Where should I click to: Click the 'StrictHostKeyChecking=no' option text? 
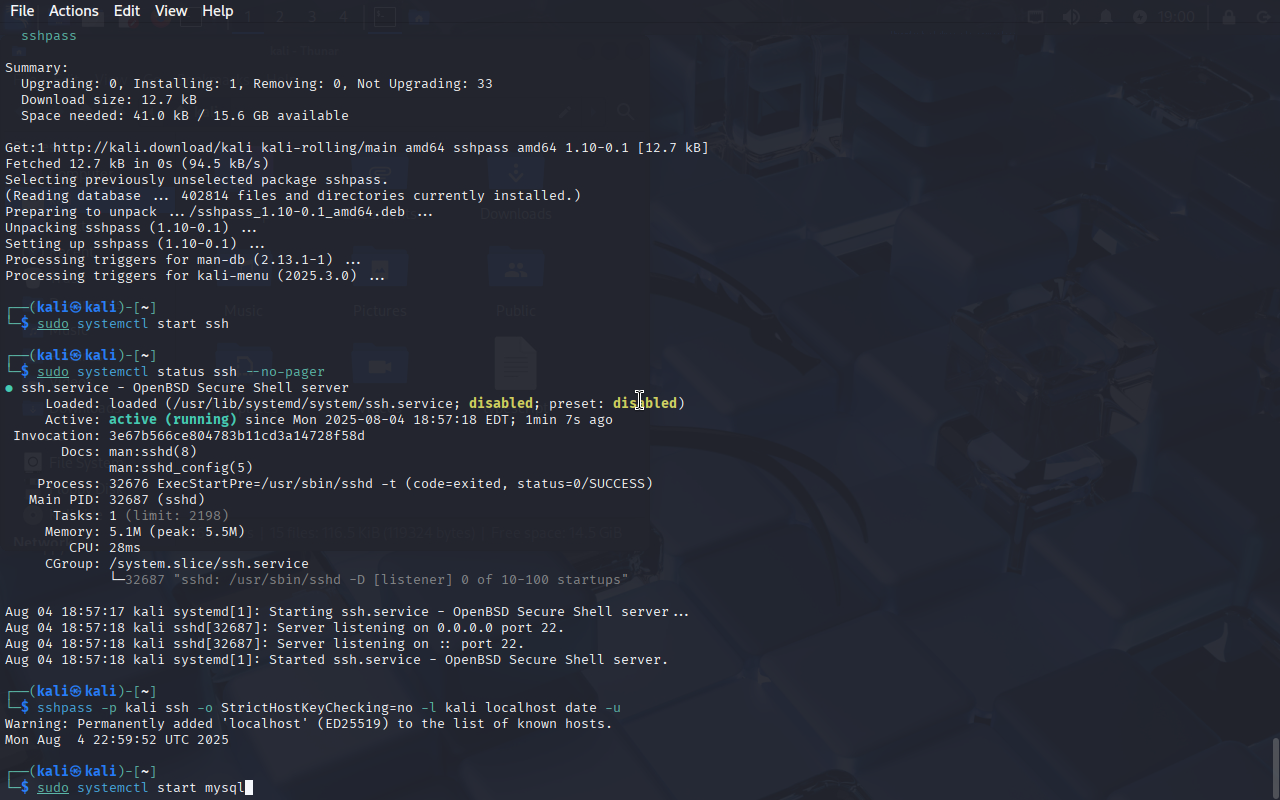[x=317, y=708]
